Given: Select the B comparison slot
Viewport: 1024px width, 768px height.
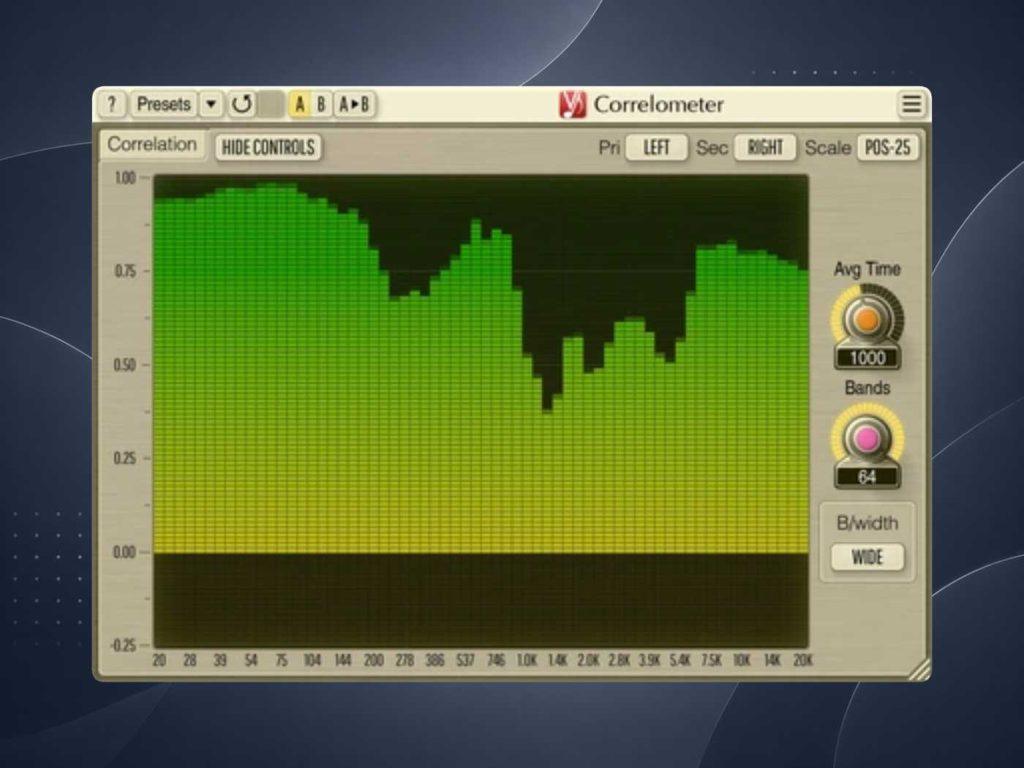Looking at the screenshot, I should [321, 104].
